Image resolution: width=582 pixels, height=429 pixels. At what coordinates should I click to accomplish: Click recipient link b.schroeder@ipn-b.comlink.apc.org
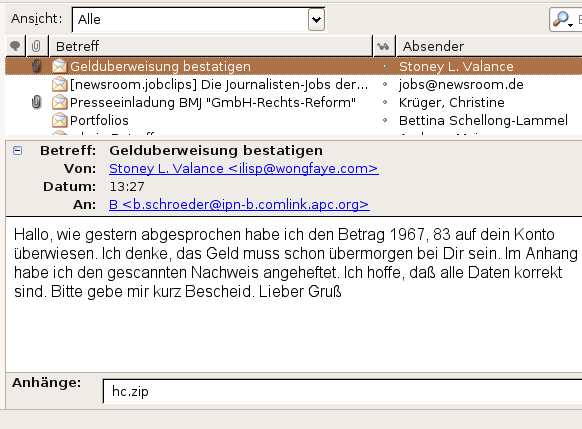coord(239,204)
